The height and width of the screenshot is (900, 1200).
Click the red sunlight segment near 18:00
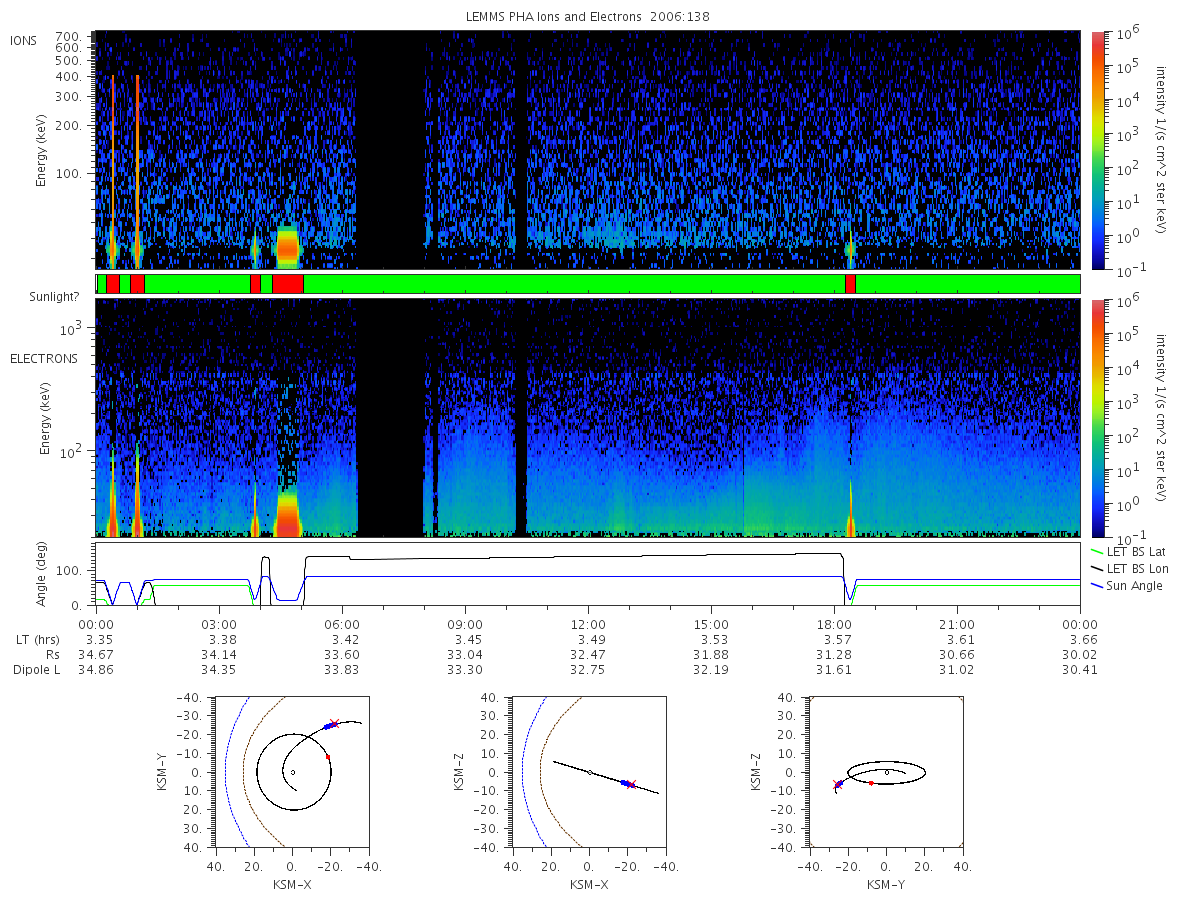click(x=850, y=284)
